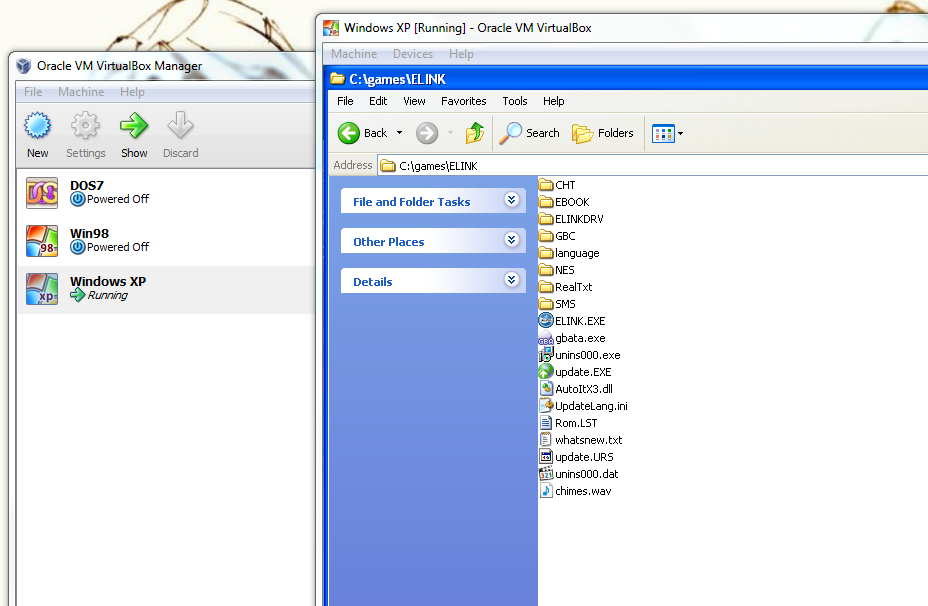The width and height of the screenshot is (928, 606).
Task: Click the Views icon in Explorer toolbar
Action: [x=663, y=134]
